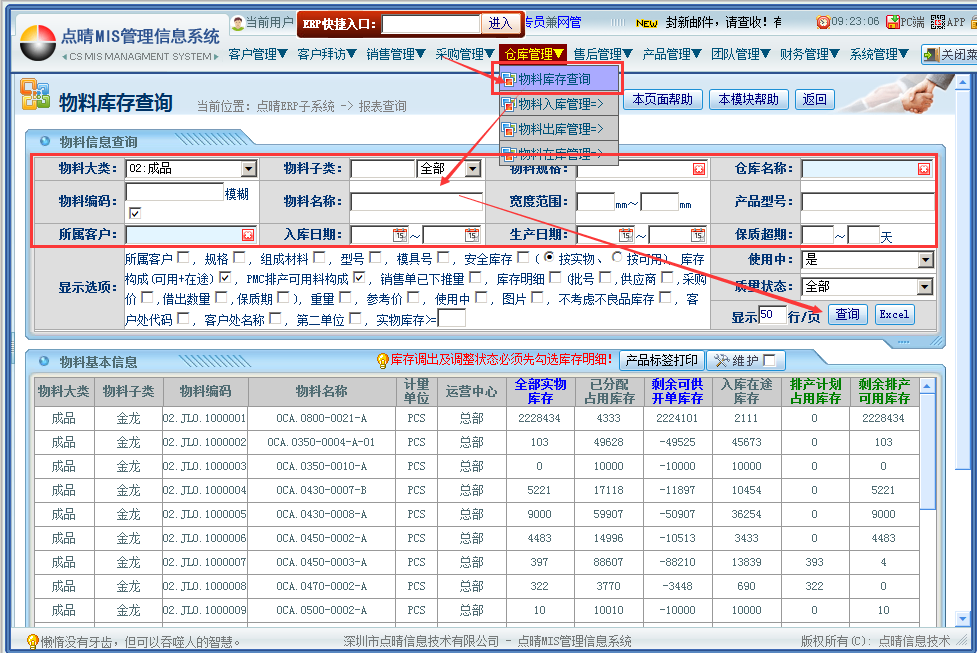The width and height of the screenshot is (977, 653).
Task: Click the clear icon in 物料规格 field
Action: 698,169
